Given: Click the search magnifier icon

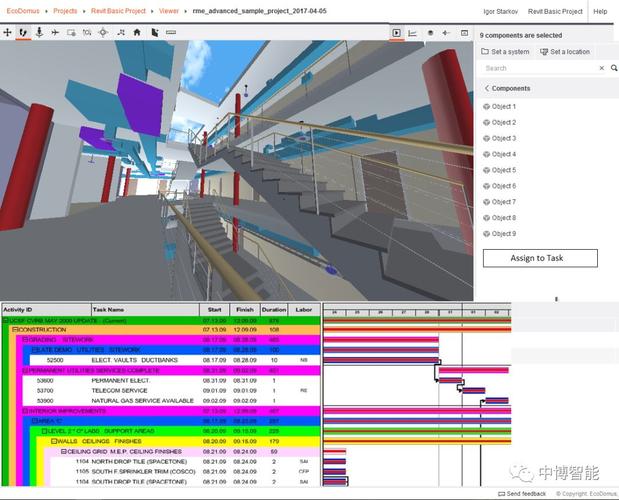Looking at the screenshot, I should pos(614,68).
